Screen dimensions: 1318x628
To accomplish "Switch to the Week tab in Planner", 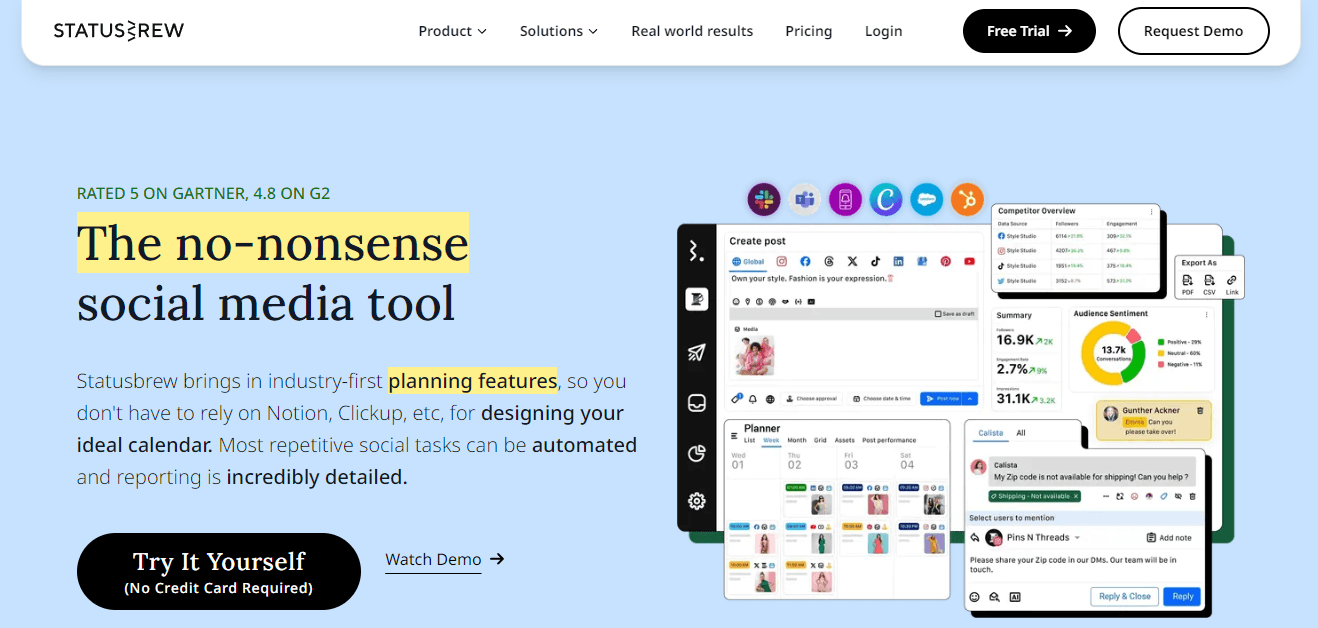I will [771, 440].
